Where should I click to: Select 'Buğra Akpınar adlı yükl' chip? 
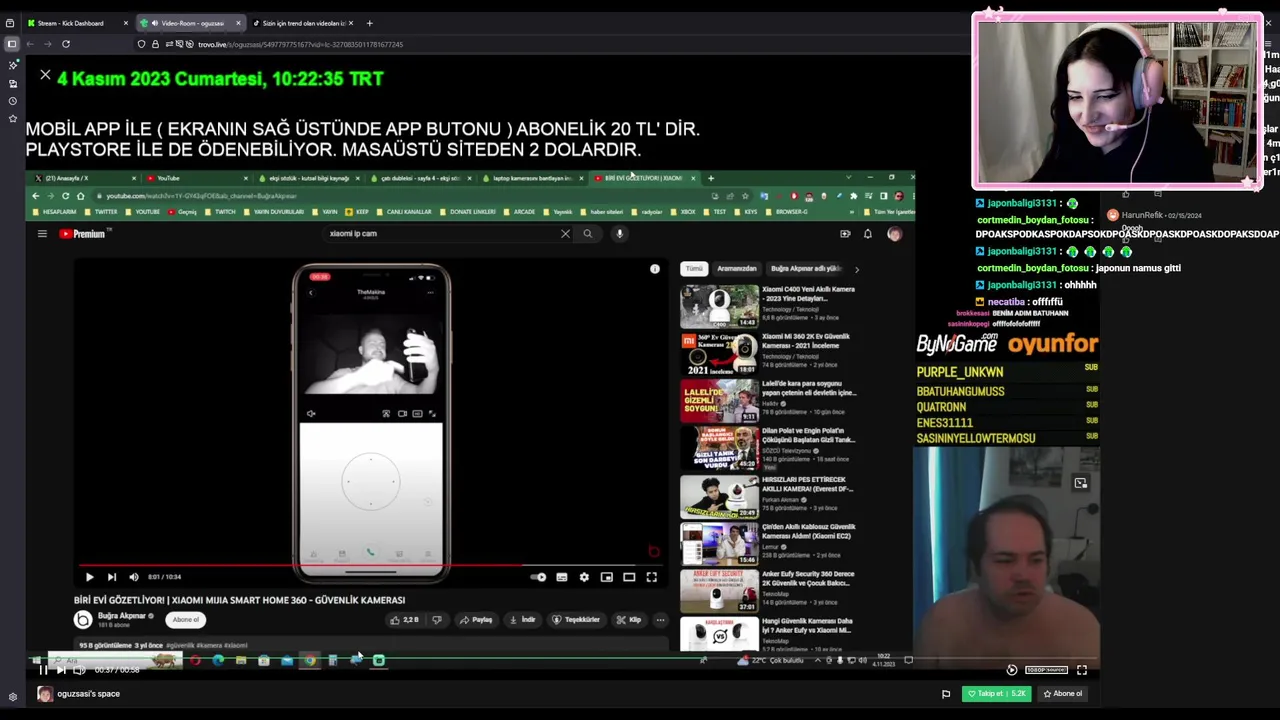pos(806,269)
